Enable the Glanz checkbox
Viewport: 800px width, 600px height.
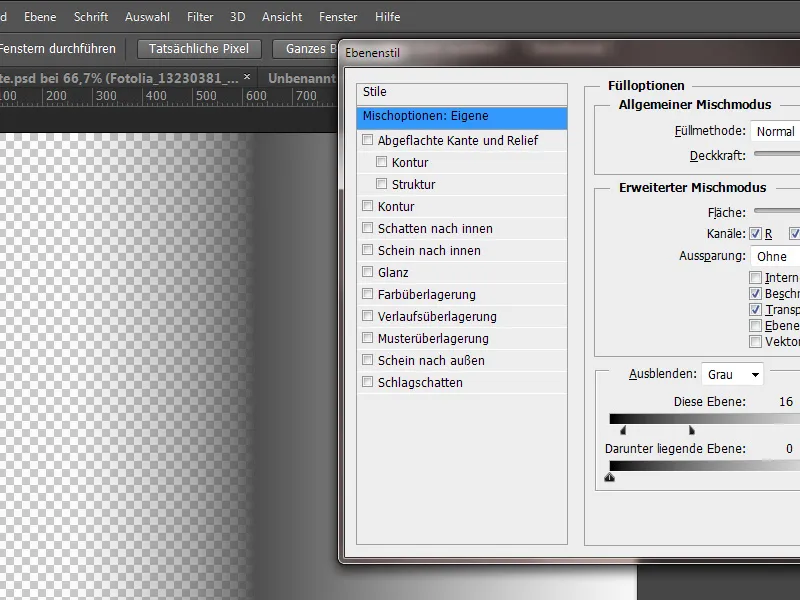coord(367,271)
